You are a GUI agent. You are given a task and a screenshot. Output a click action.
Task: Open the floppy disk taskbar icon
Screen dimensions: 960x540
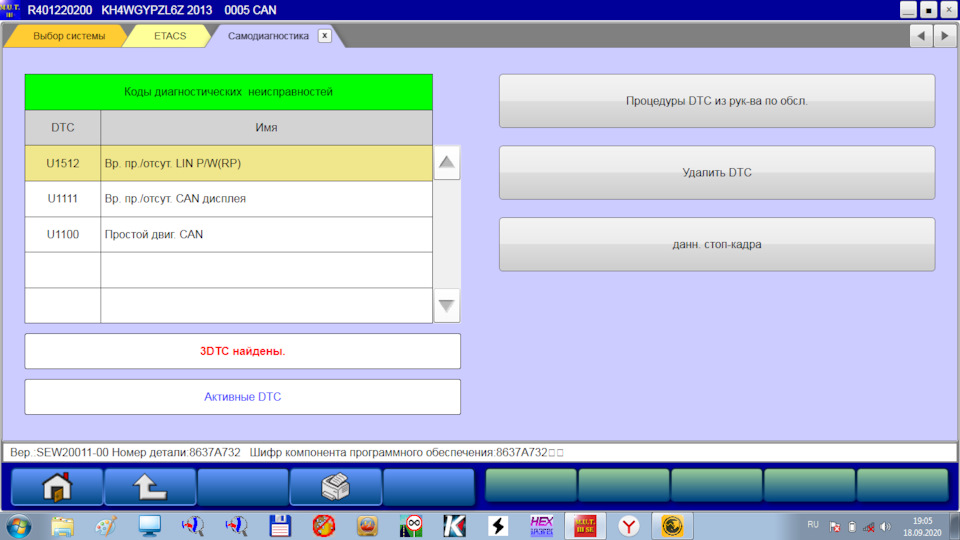280,526
